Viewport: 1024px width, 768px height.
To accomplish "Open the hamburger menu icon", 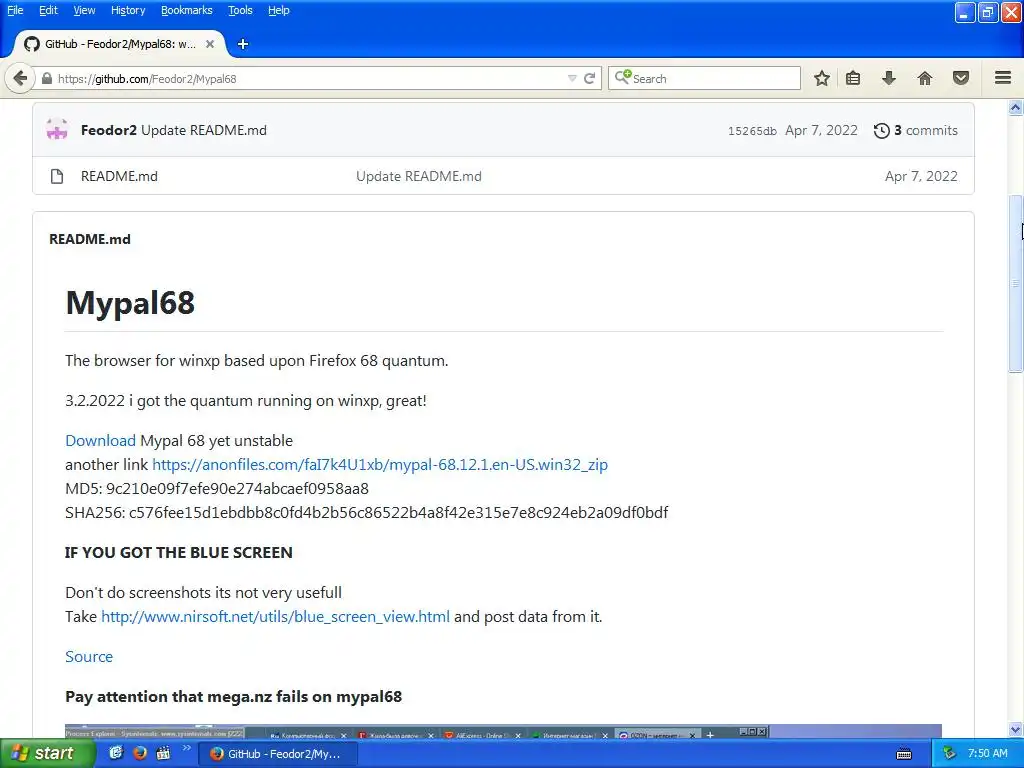I will (x=1003, y=78).
